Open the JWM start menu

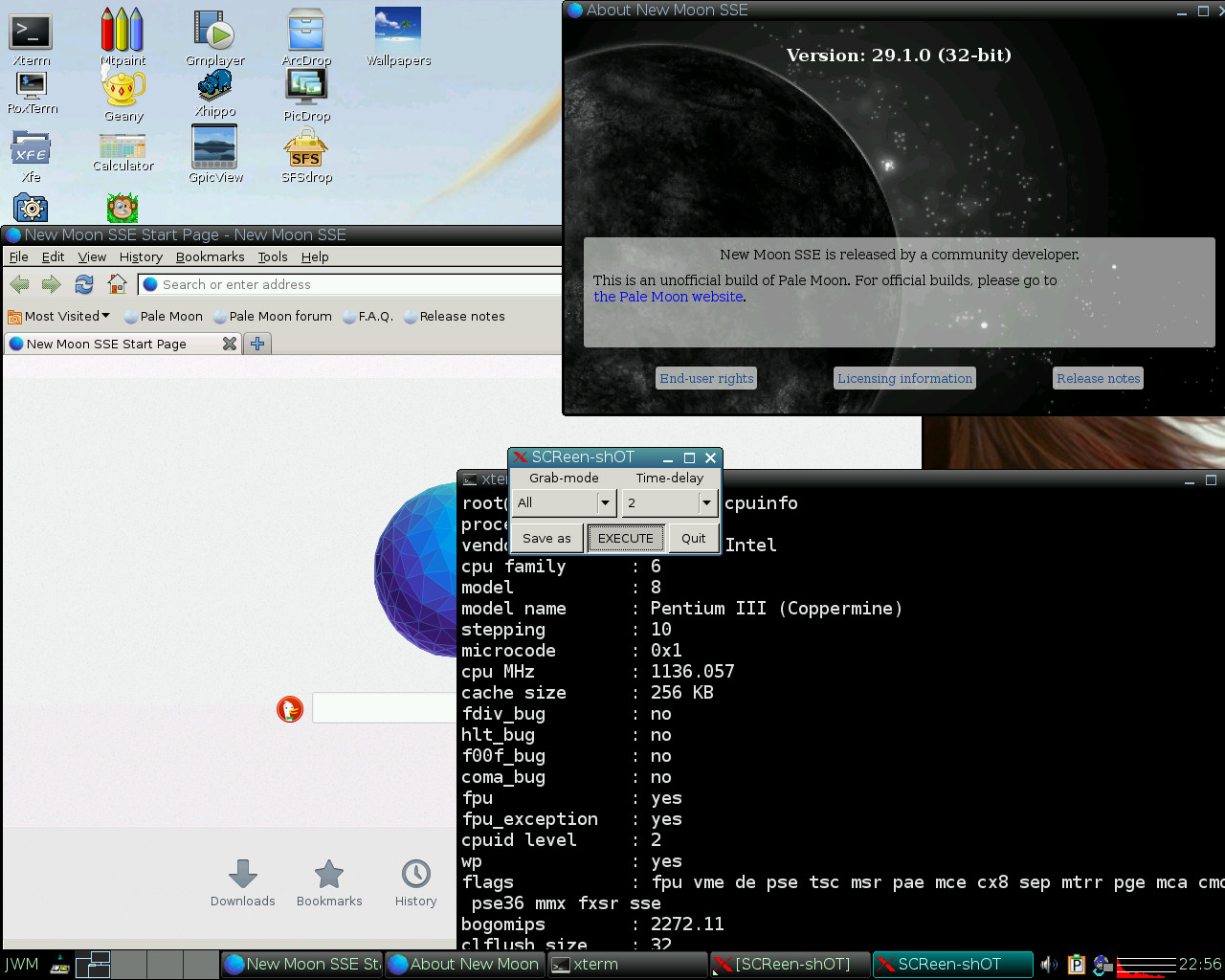tap(21, 964)
